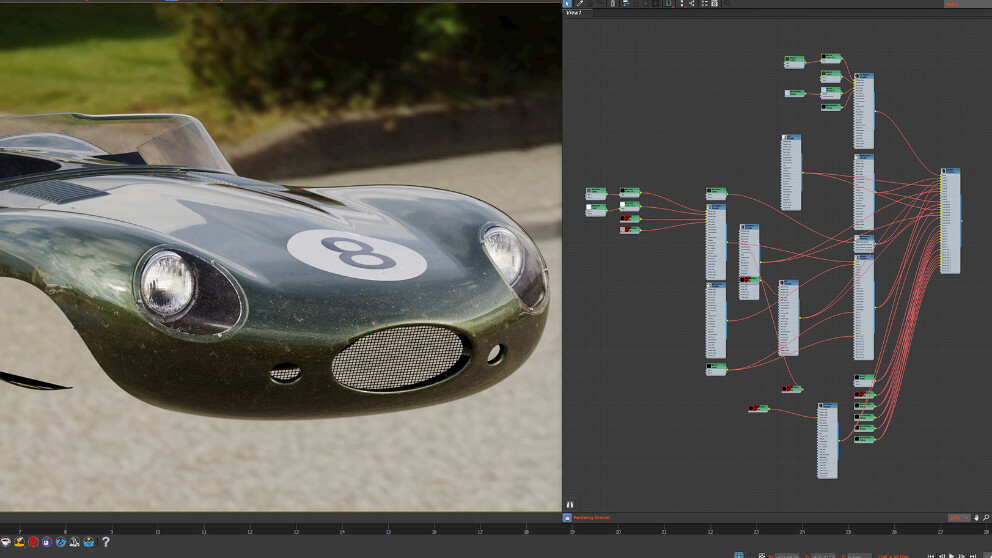The width and height of the screenshot is (992, 558).
Task: Click the eyedropper Pick Material tool
Action: point(582,4)
